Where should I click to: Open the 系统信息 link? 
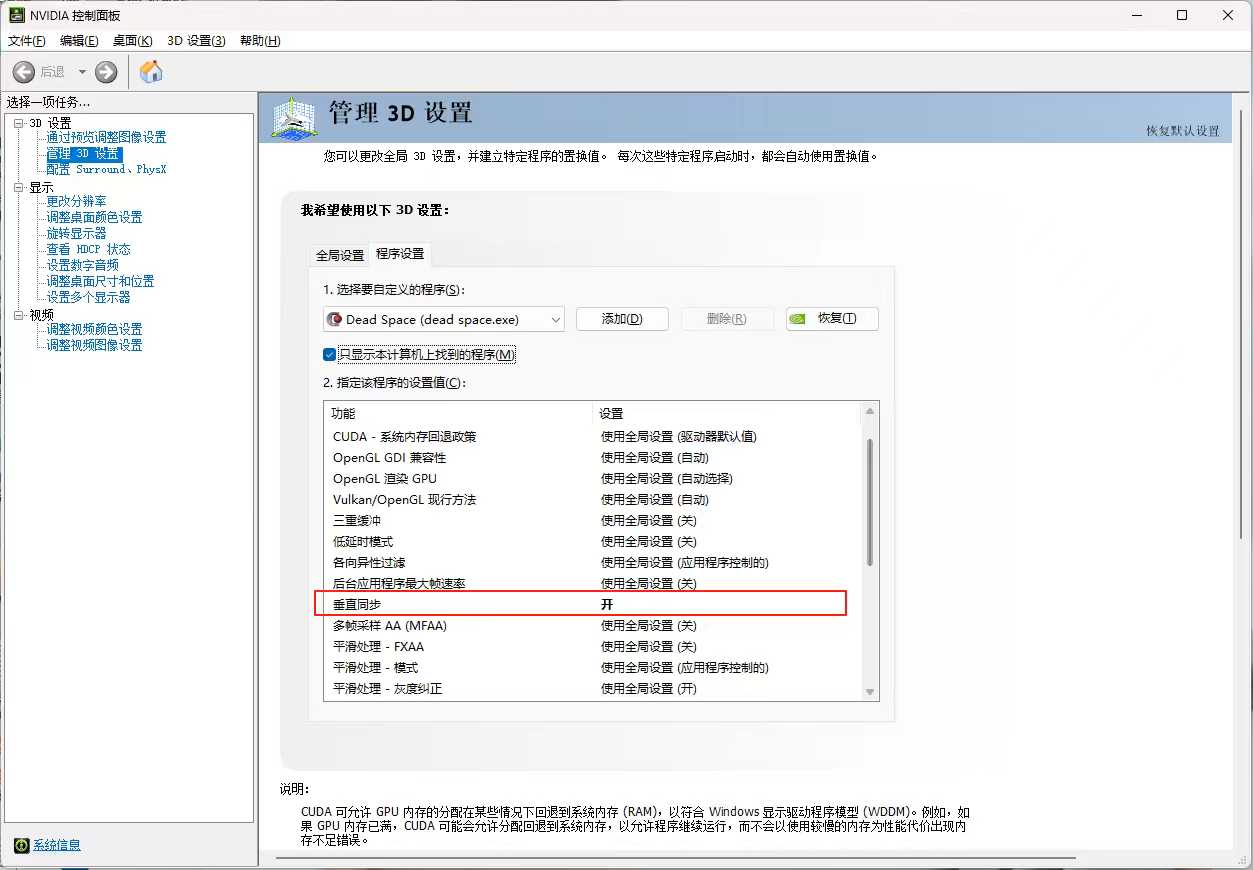(x=57, y=845)
